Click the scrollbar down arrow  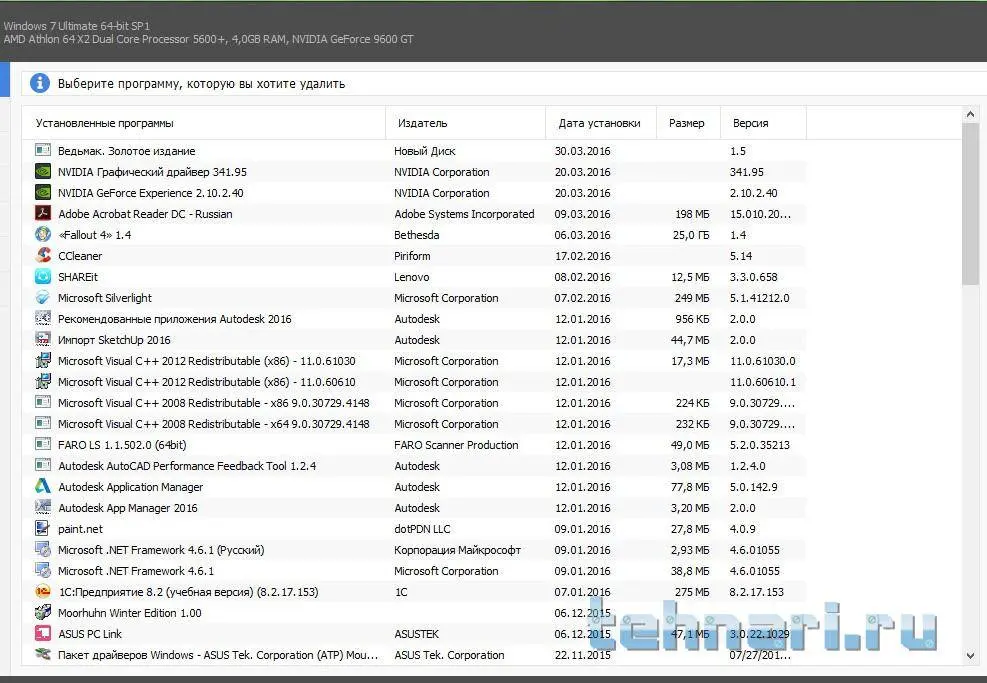[970, 656]
